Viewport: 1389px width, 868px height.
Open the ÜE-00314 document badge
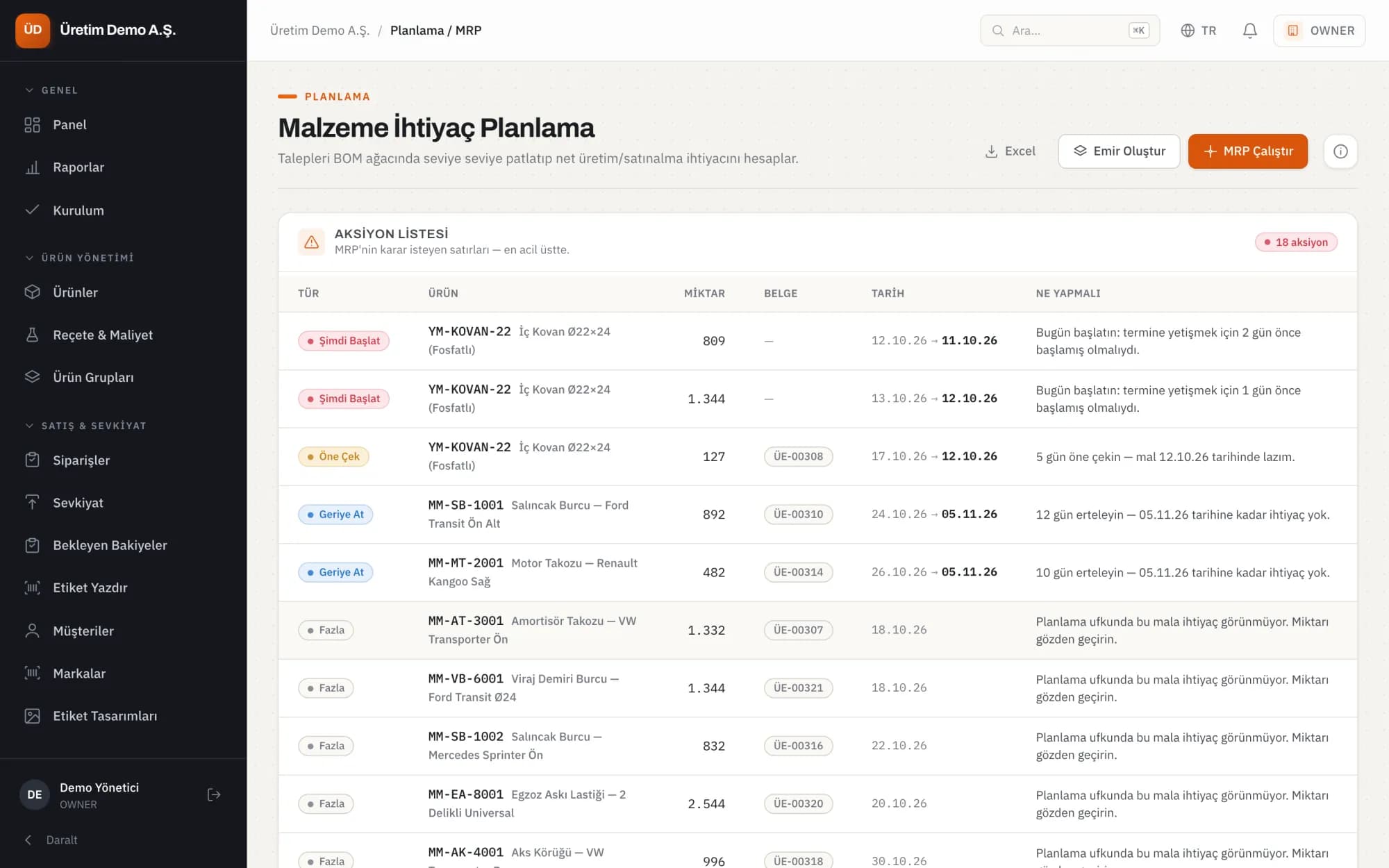[798, 572]
